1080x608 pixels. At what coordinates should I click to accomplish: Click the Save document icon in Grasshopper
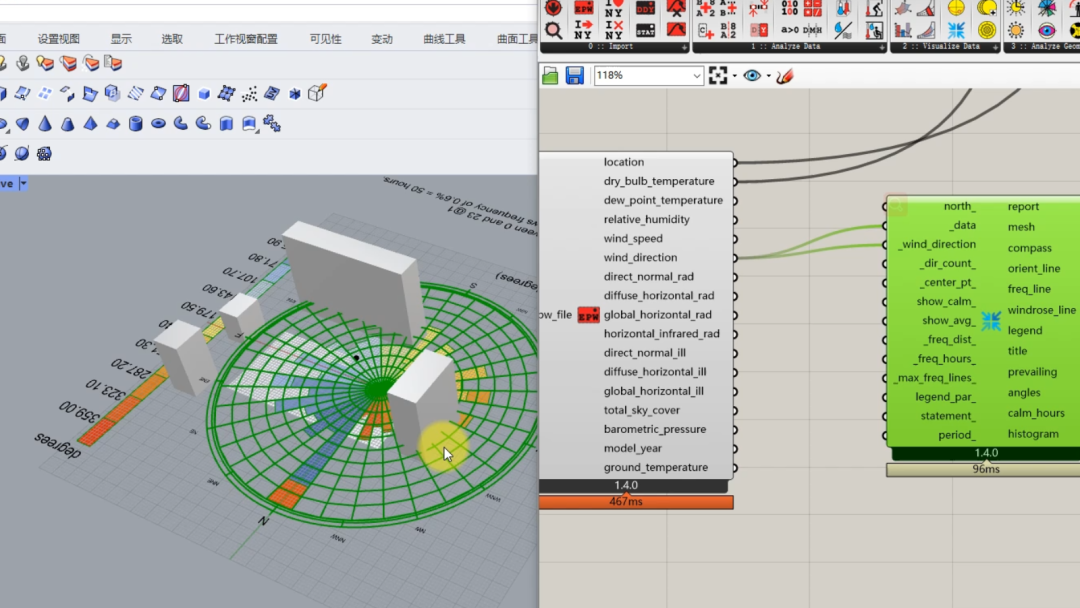pos(575,76)
